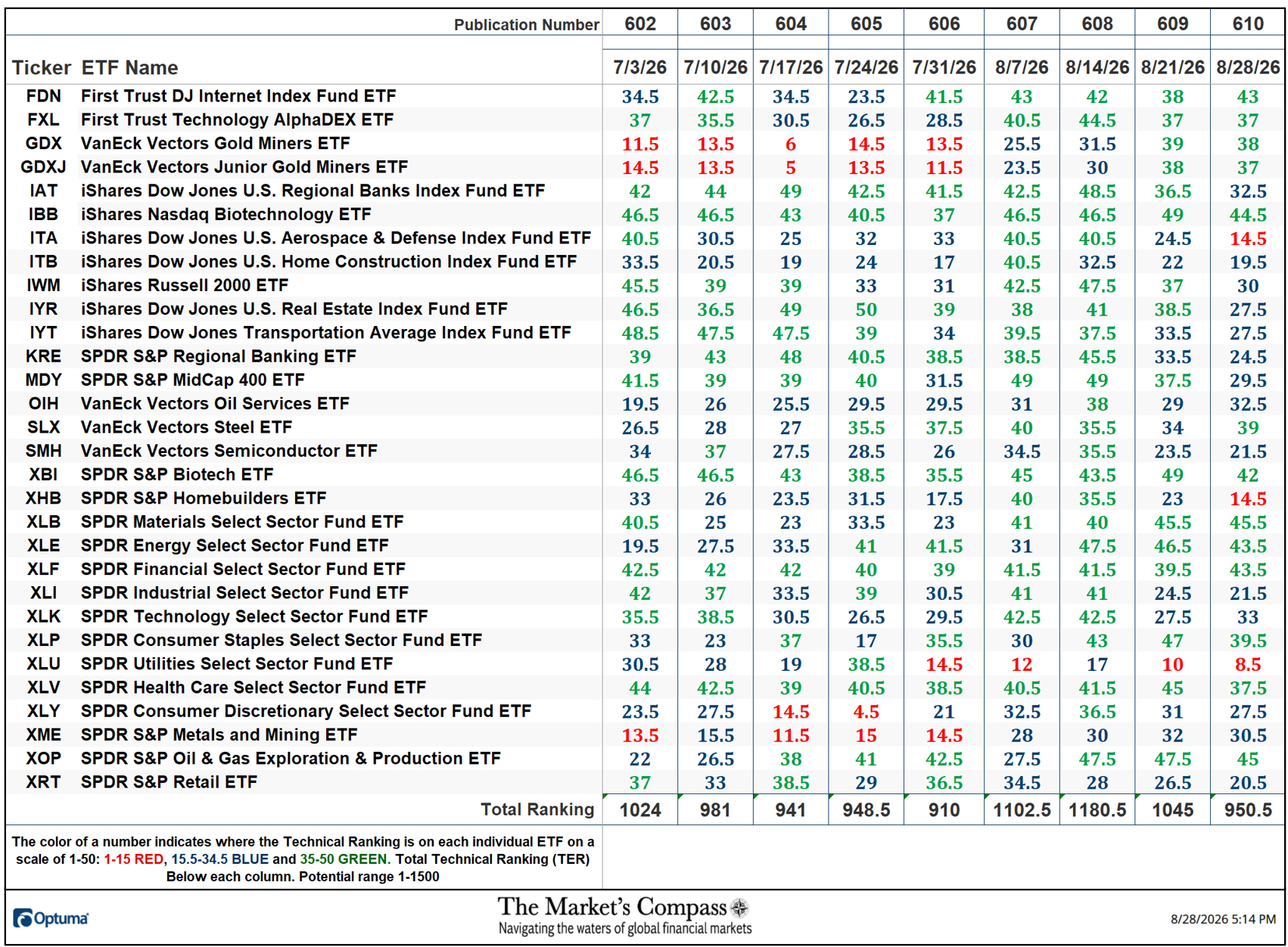Click XLY's red 4.5 value
The height and width of the screenshot is (947, 1288).
point(866,713)
